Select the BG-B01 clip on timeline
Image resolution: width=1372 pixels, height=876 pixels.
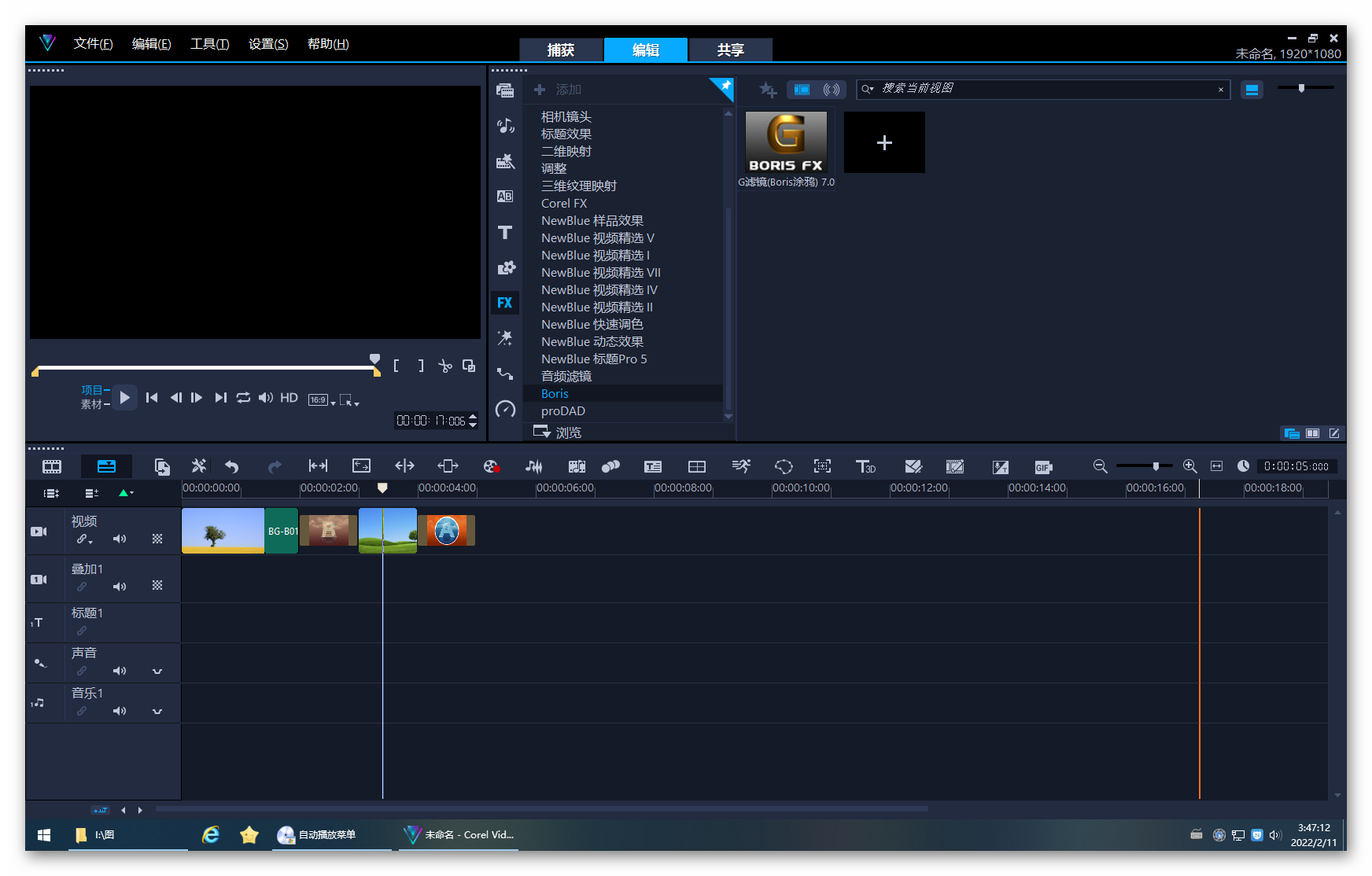pyautogui.click(x=282, y=531)
